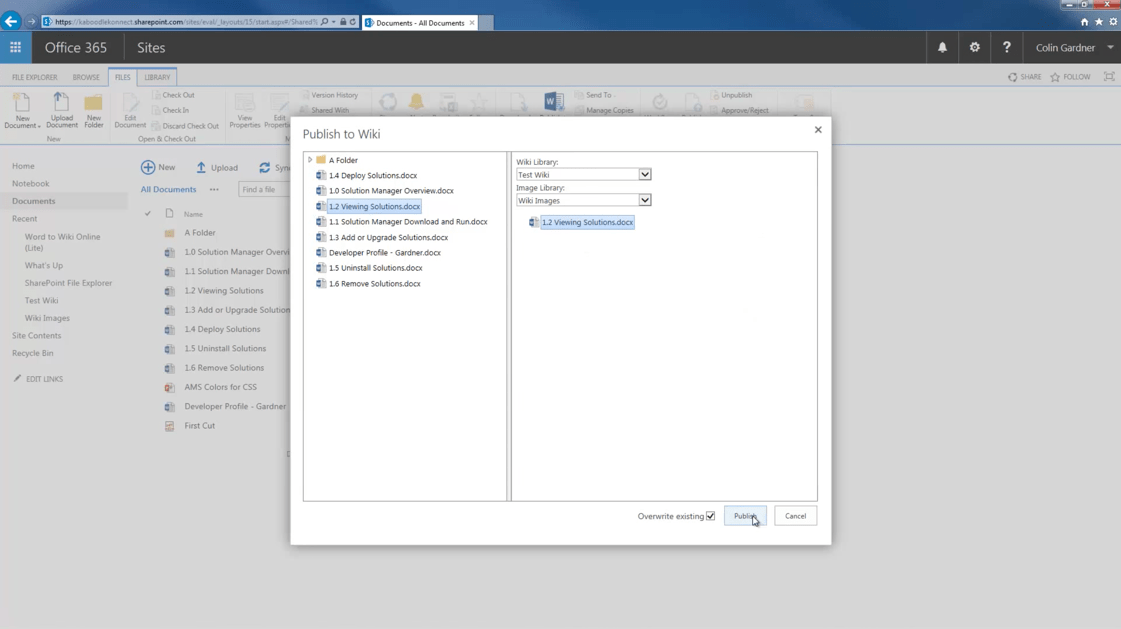Open Site Contents in left navigation
Image resolution: width=1121 pixels, height=629 pixels.
tap(36, 335)
